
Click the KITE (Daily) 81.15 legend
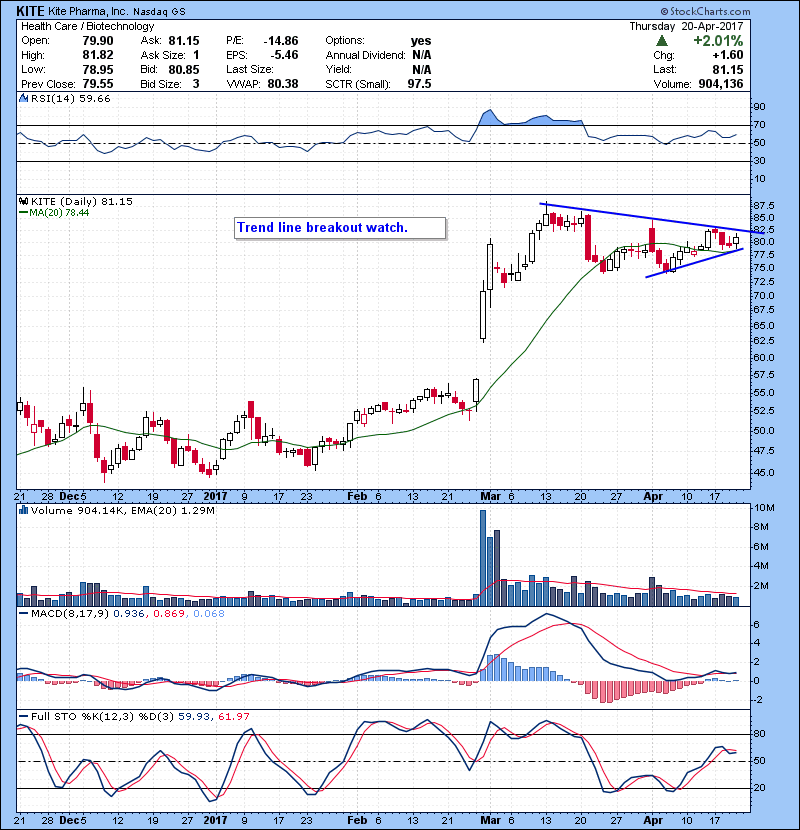82,201
